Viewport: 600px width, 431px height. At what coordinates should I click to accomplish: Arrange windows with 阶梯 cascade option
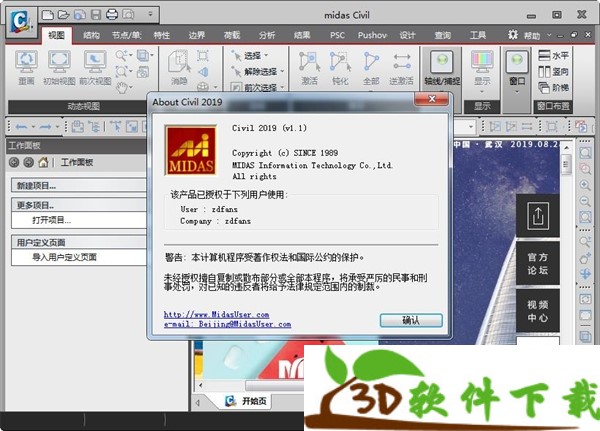point(553,88)
